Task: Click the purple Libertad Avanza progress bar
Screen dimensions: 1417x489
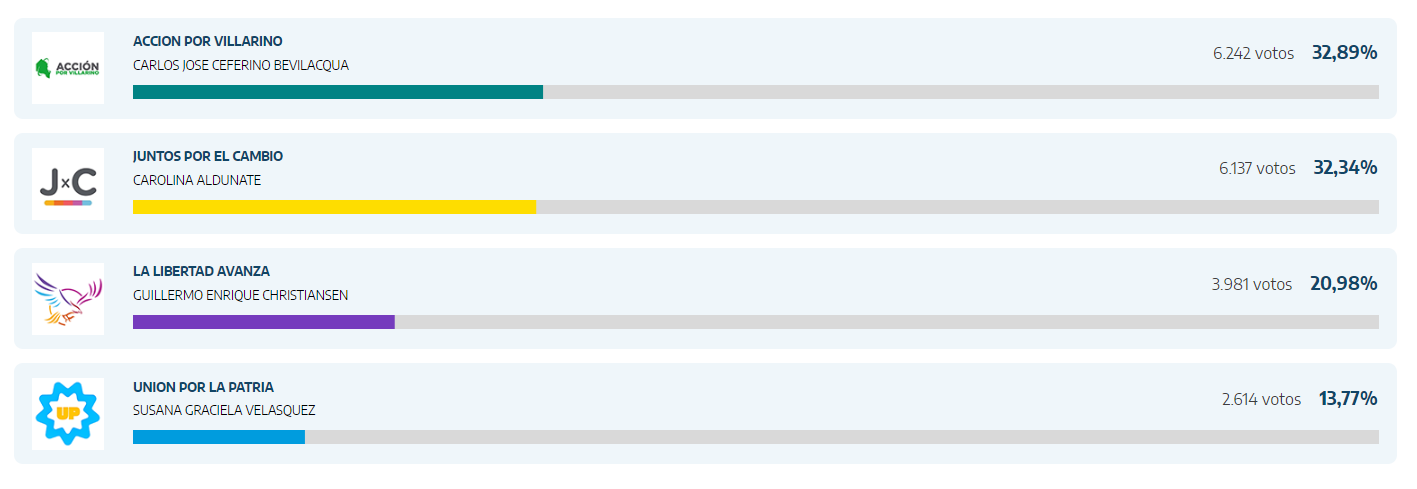Action: 264,322
